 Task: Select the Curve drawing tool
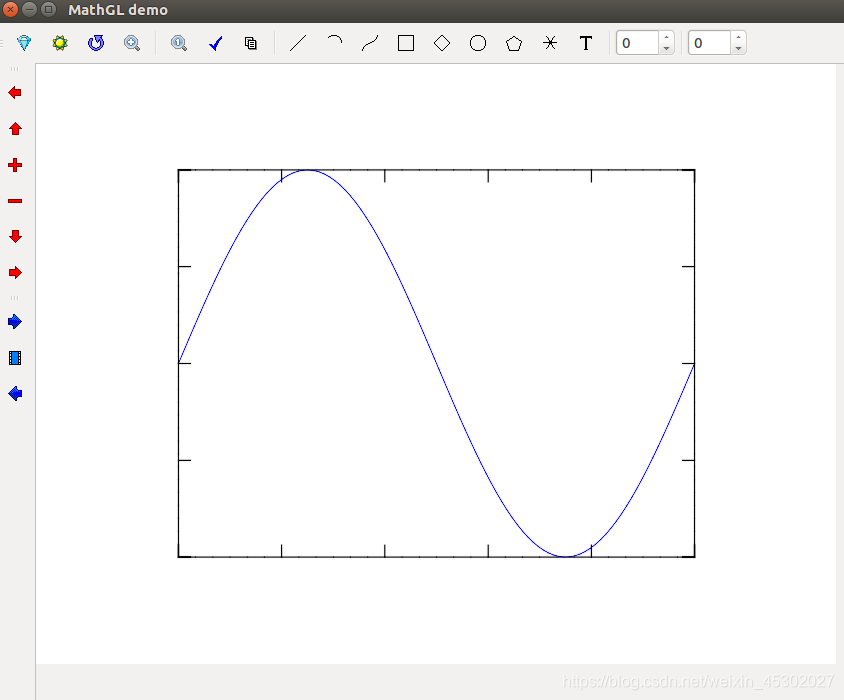point(369,43)
